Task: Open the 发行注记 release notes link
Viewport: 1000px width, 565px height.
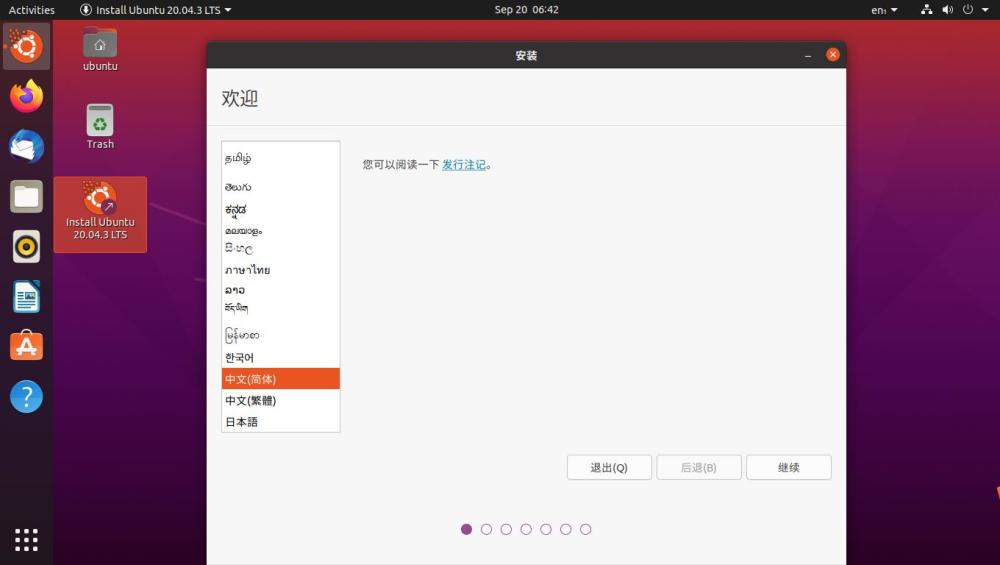Action: [x=464, y=165]
